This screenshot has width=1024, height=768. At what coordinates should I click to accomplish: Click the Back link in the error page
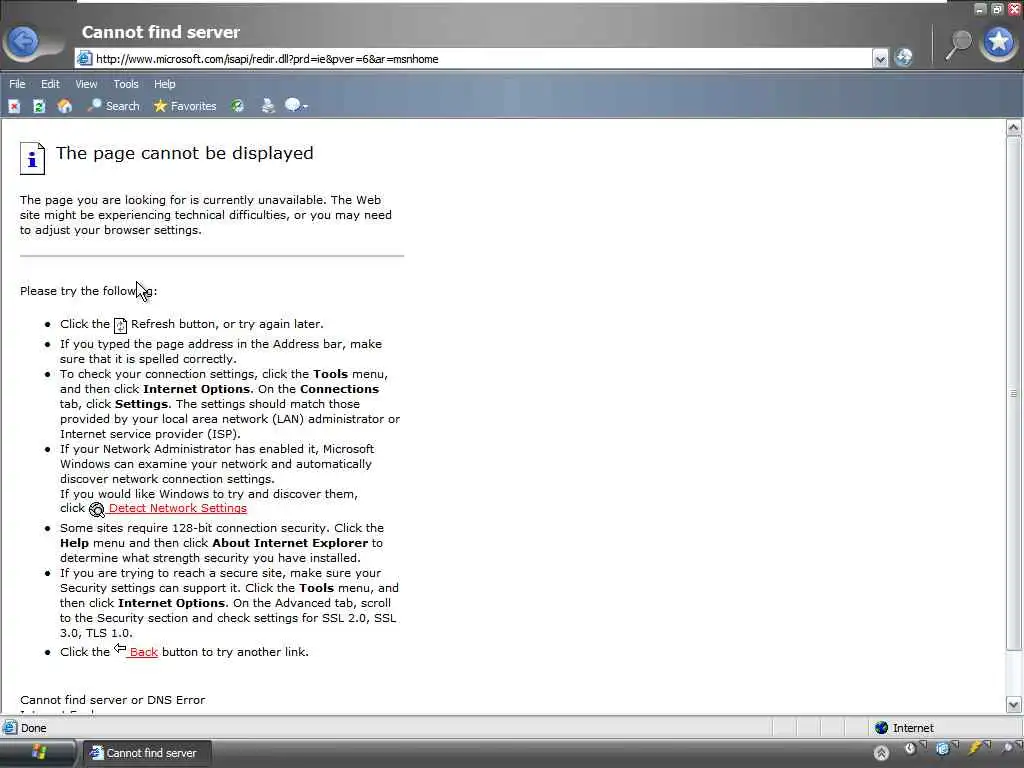click(144, 652)
